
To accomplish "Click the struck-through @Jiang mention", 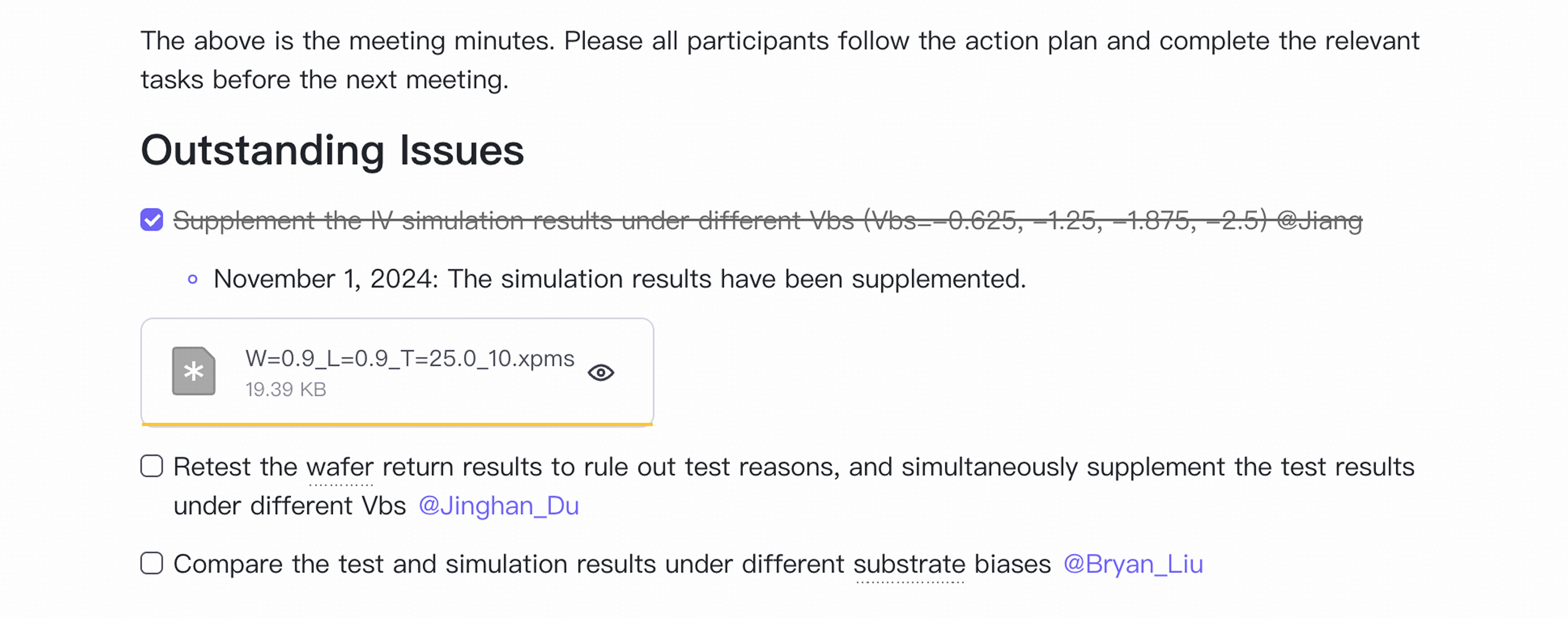I will [1319, 221].
